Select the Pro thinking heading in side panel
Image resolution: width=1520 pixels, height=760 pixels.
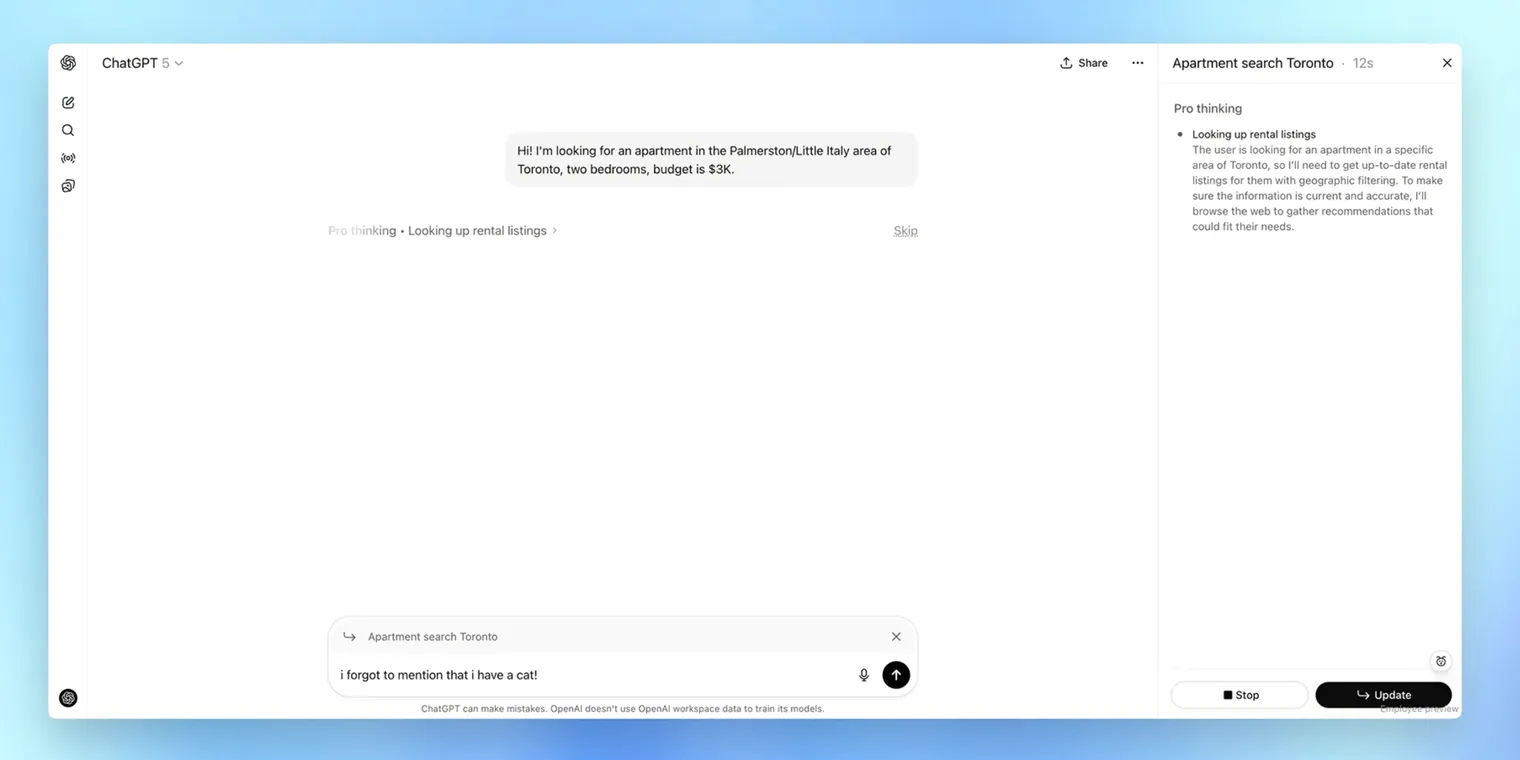(1207, 108)
